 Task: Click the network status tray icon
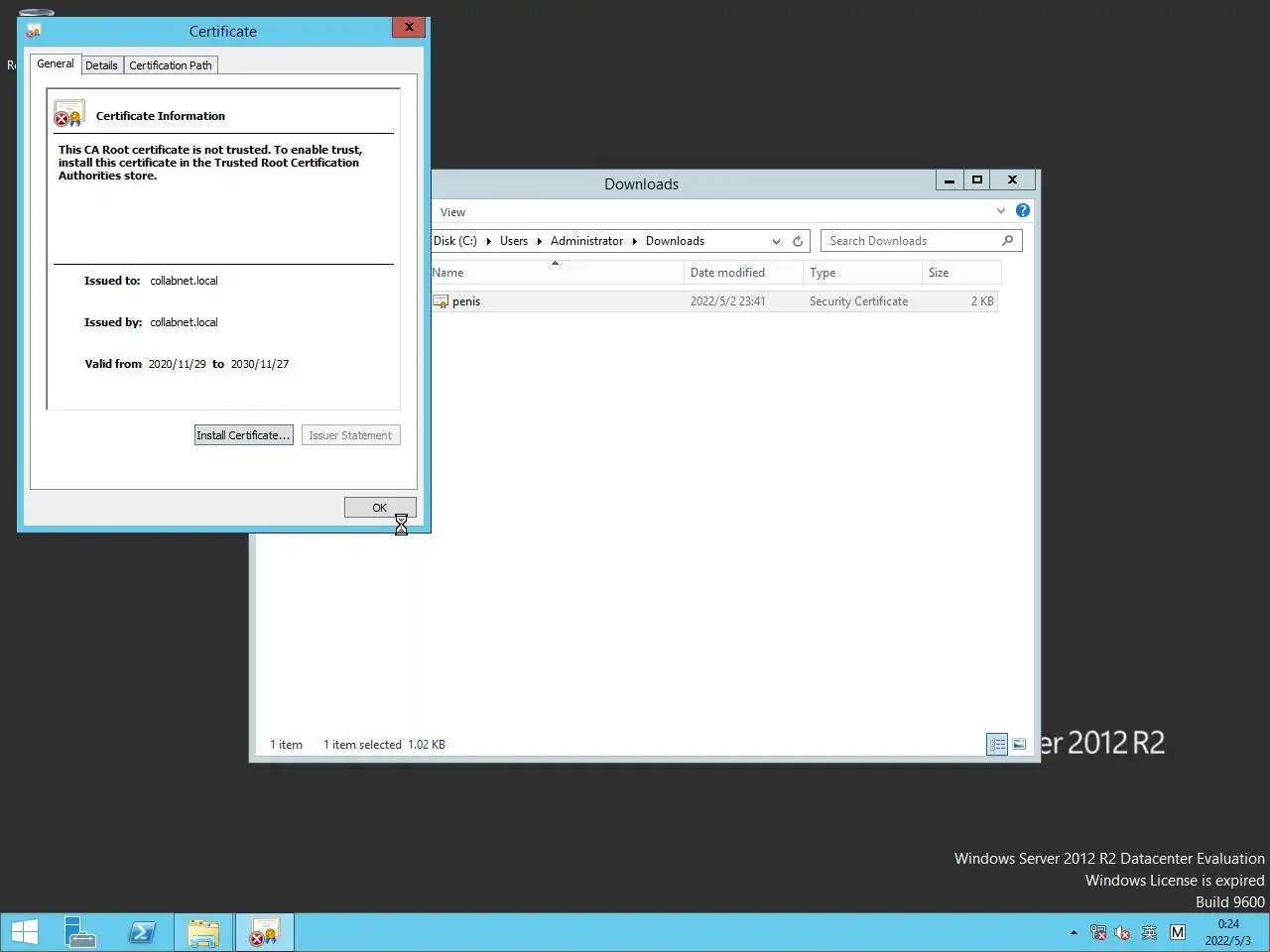click(1098, 932)
